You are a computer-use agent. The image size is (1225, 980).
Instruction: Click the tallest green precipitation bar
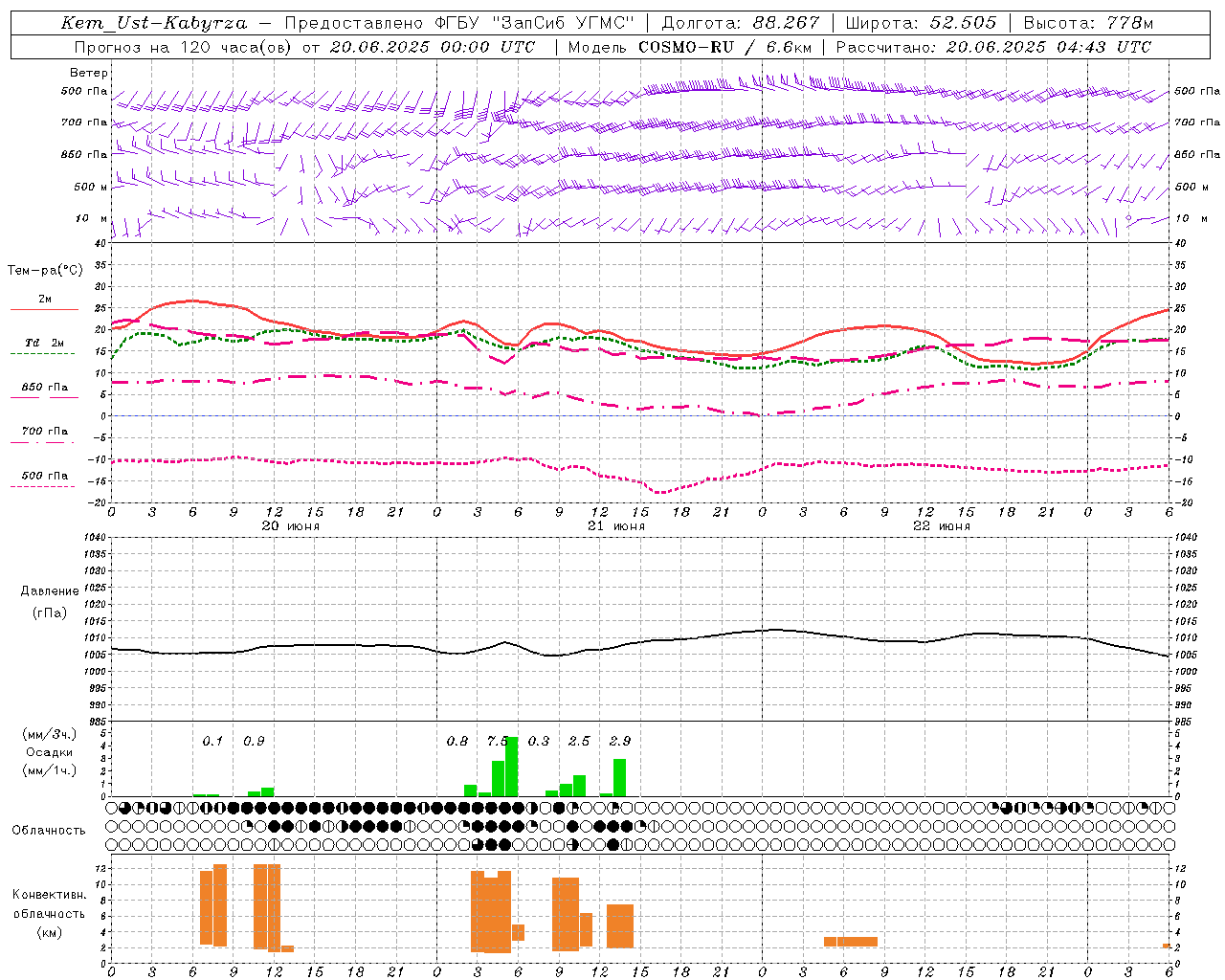(x=512, y=767)
